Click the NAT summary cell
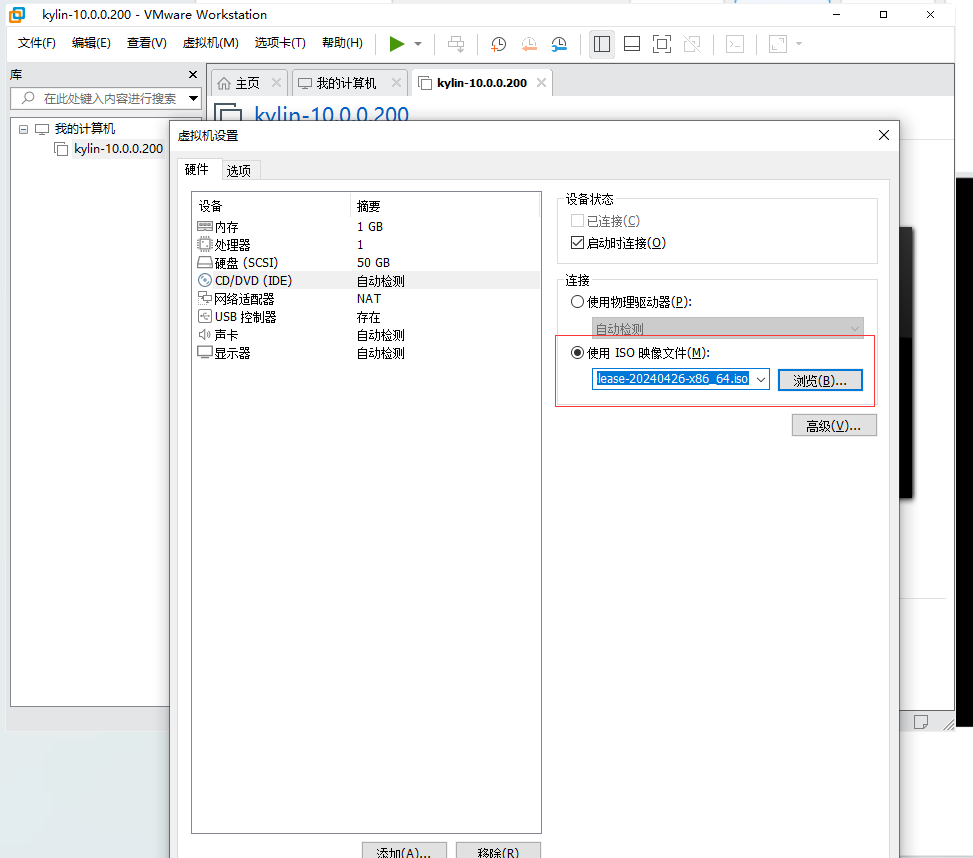Viewport: 973px width, 858px height. [x=369, y=298]
